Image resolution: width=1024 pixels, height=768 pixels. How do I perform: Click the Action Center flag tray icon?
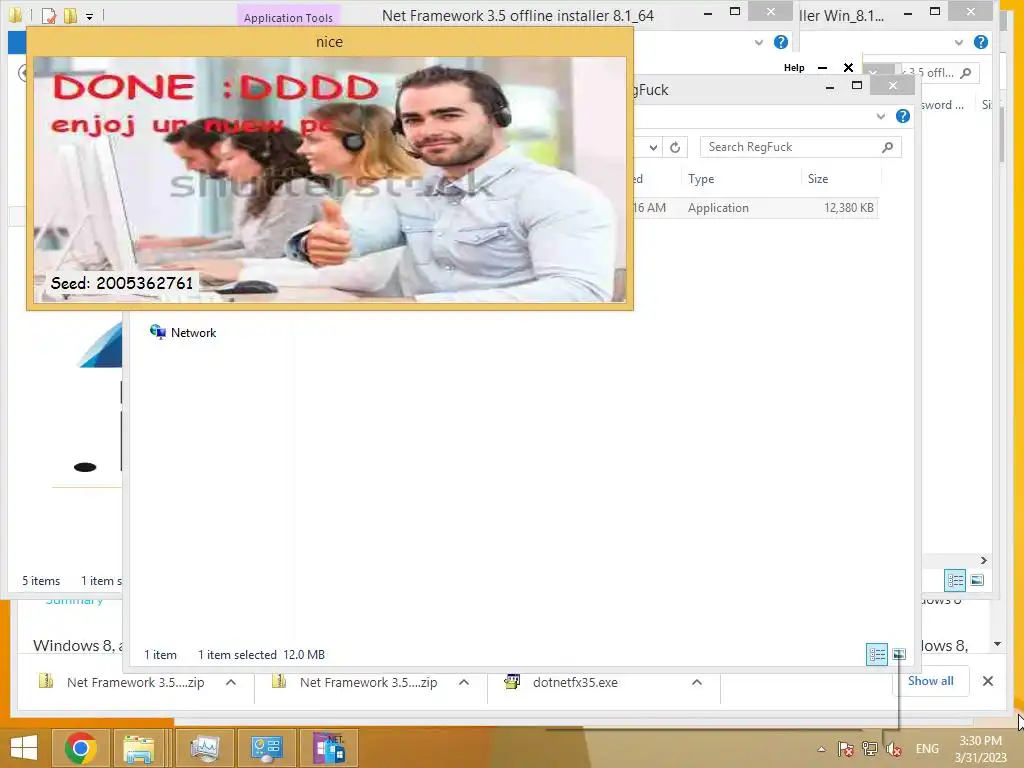[846, 749]
